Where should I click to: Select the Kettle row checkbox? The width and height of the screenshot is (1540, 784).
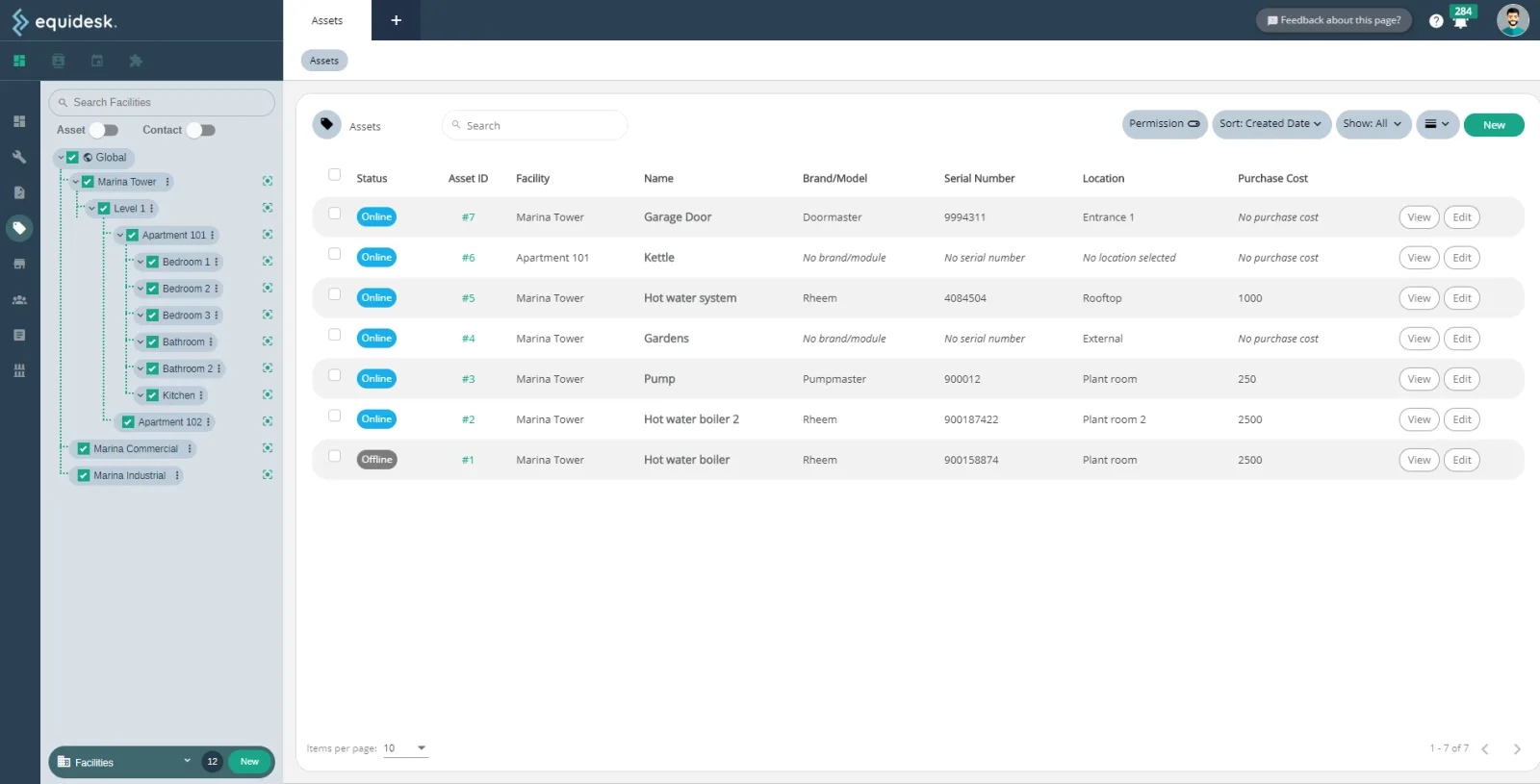tap(335, 254)
